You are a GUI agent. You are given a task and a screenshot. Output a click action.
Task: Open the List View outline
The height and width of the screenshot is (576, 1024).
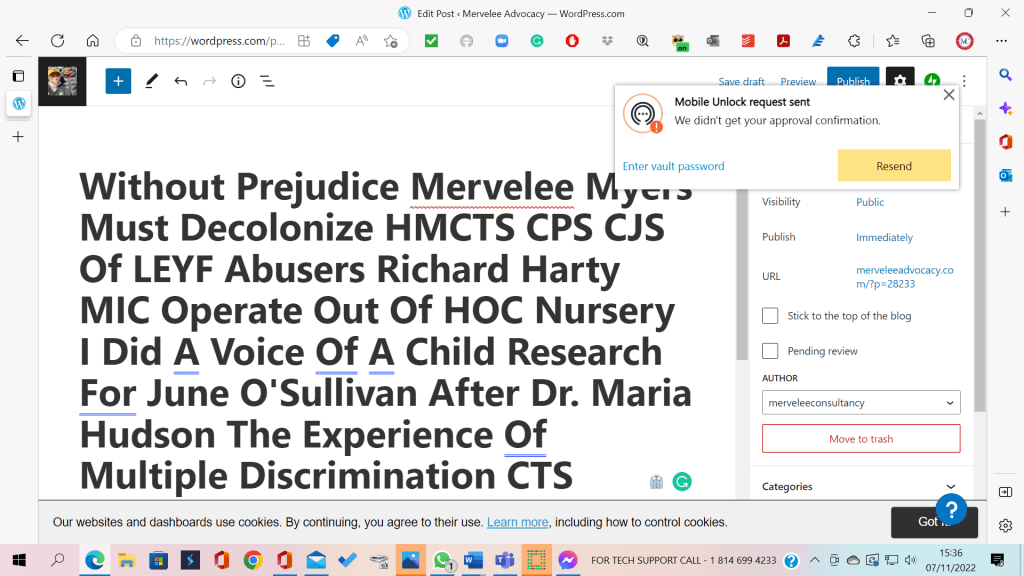[x=267, y=81]
